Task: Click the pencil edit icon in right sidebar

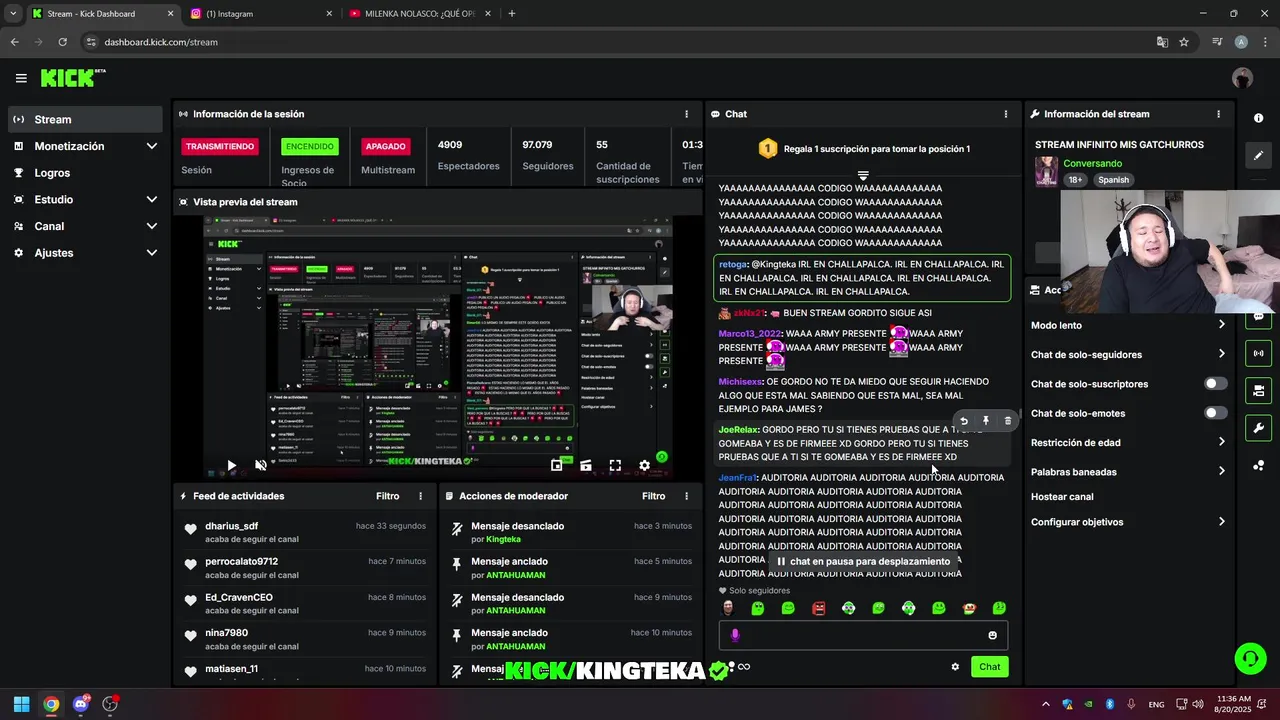Action: click(x=1258, y=155)
